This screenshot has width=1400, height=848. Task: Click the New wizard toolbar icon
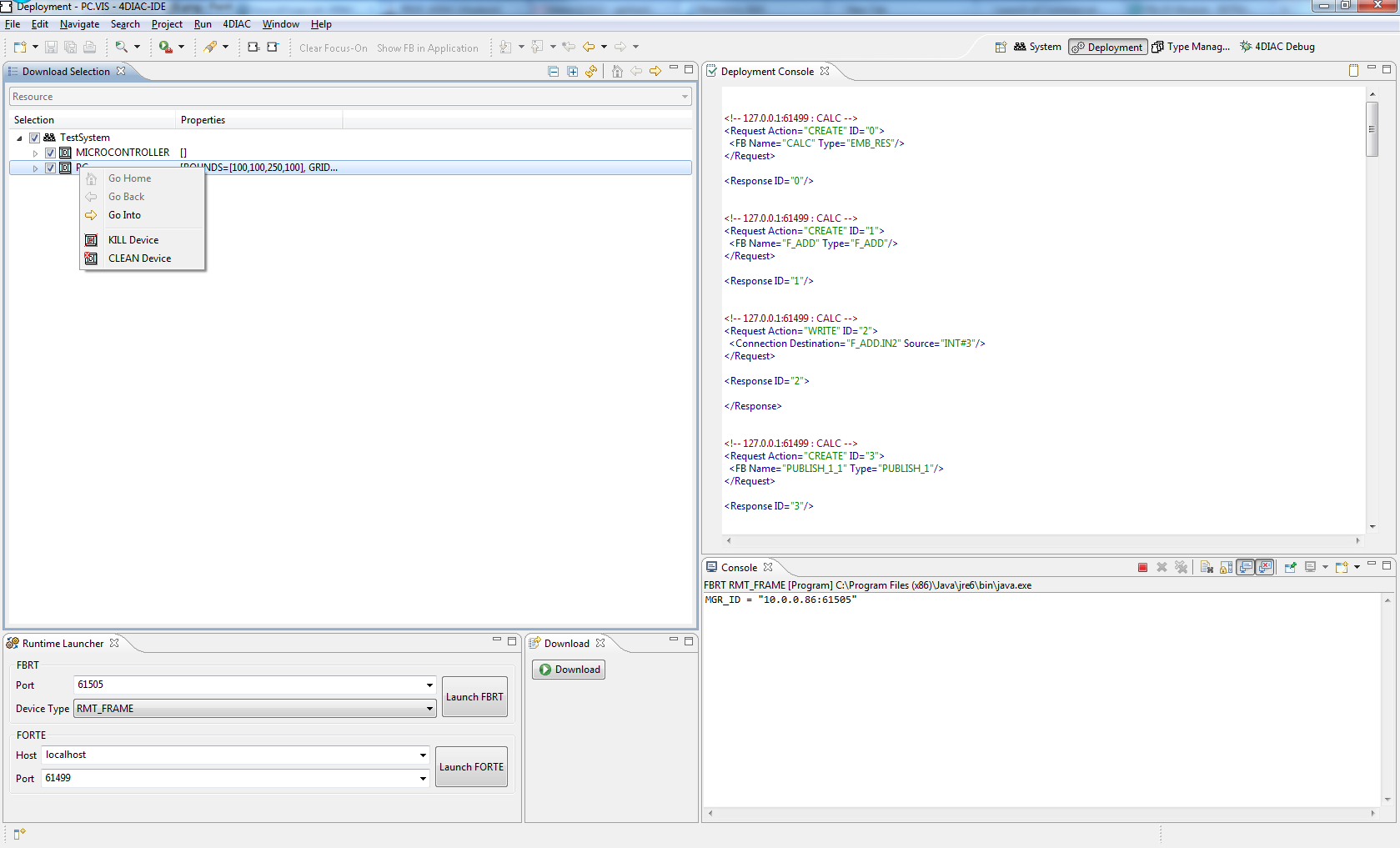(x=20, y=48)
